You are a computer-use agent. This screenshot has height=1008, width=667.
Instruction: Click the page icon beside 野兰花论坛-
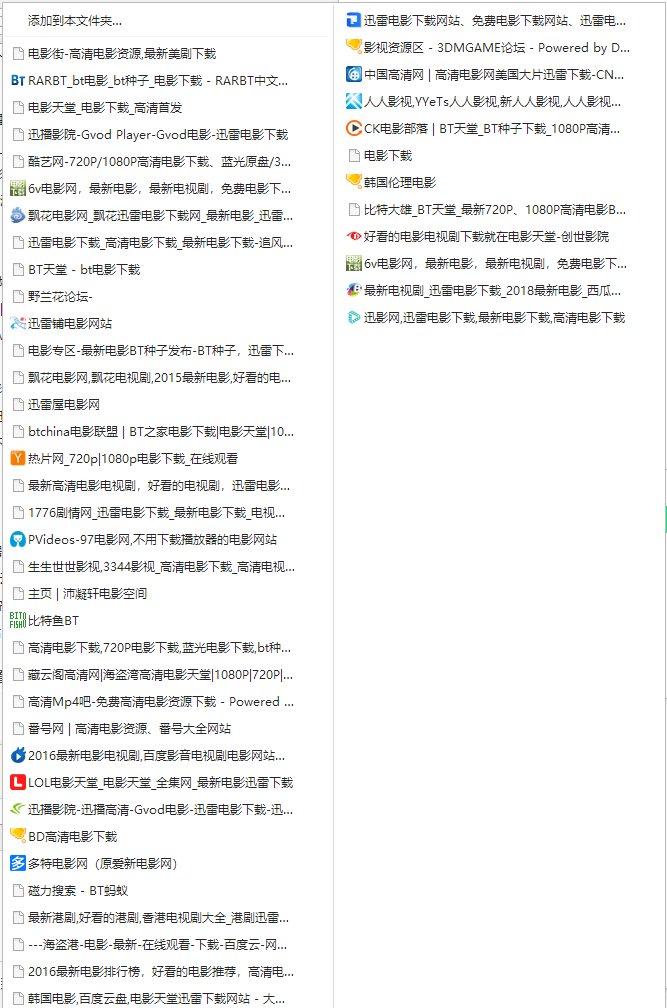coord(19,296)
